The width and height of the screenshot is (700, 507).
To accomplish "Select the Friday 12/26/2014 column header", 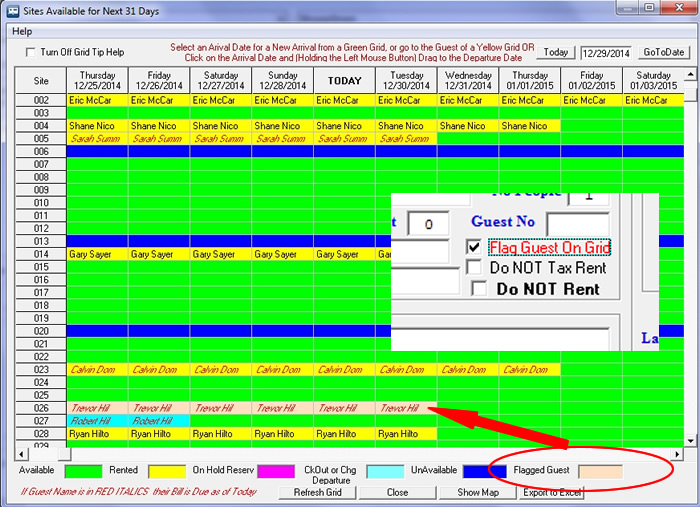I will [x=159, y=80].
